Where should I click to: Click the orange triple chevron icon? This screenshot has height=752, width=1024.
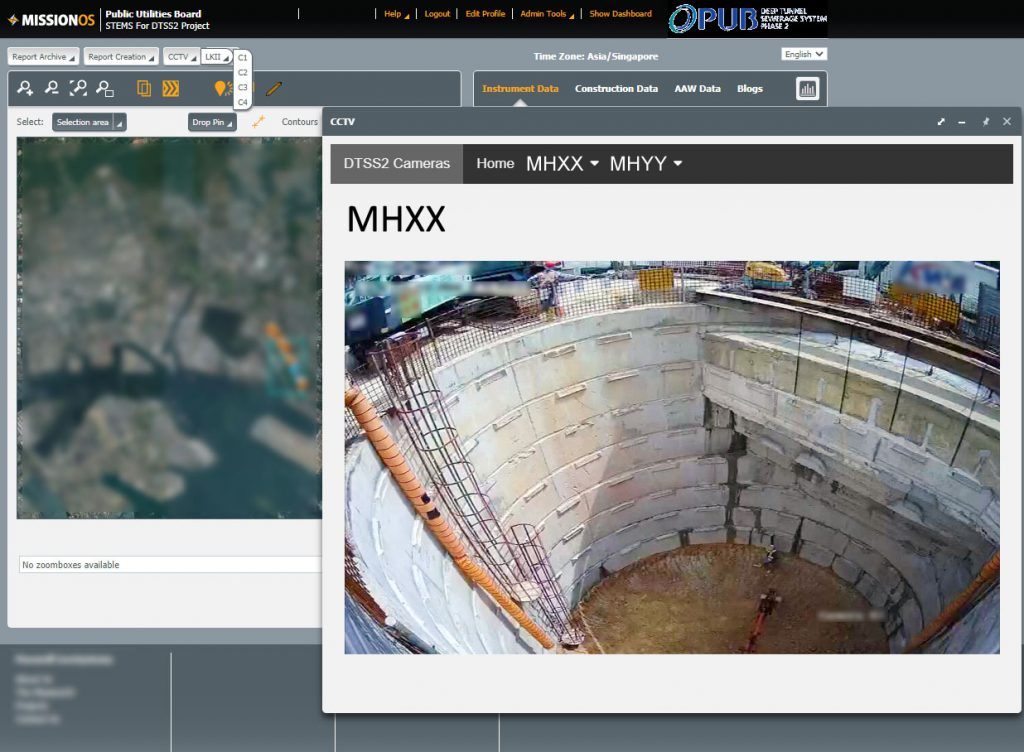[171, 89]
